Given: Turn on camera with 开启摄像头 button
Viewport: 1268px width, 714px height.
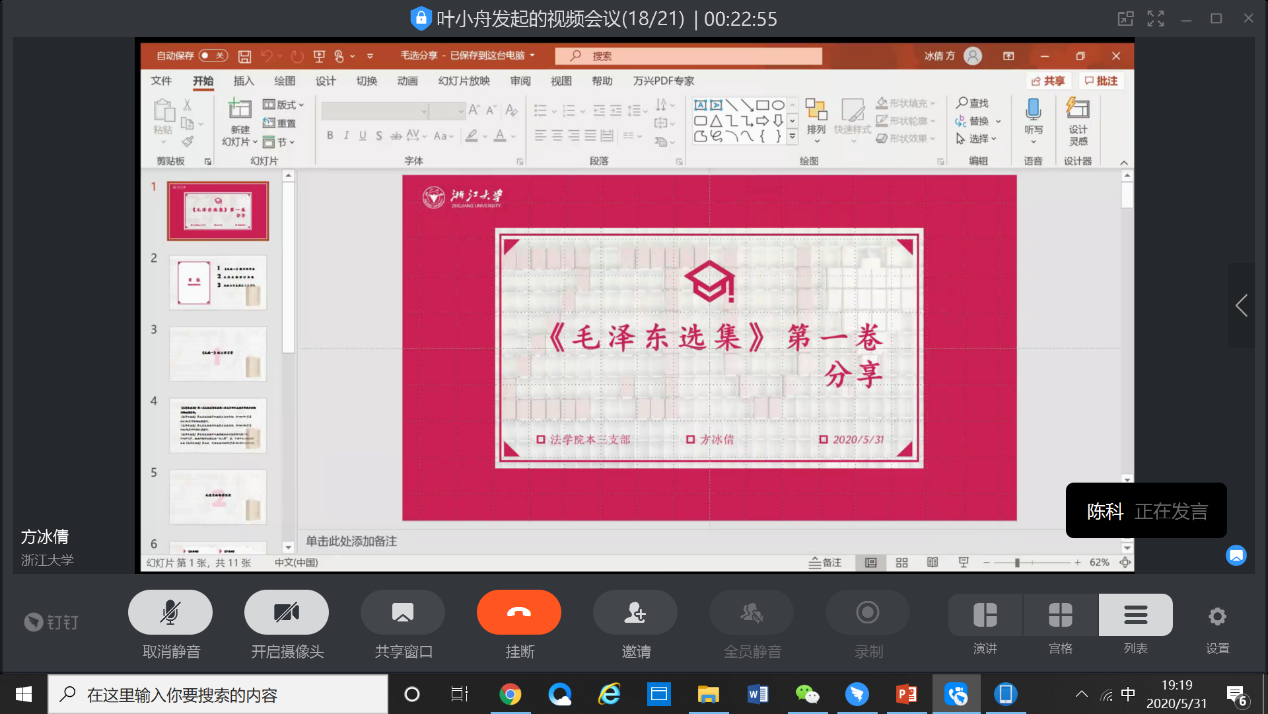Looking at the screenshot, I should coord(286,613).
